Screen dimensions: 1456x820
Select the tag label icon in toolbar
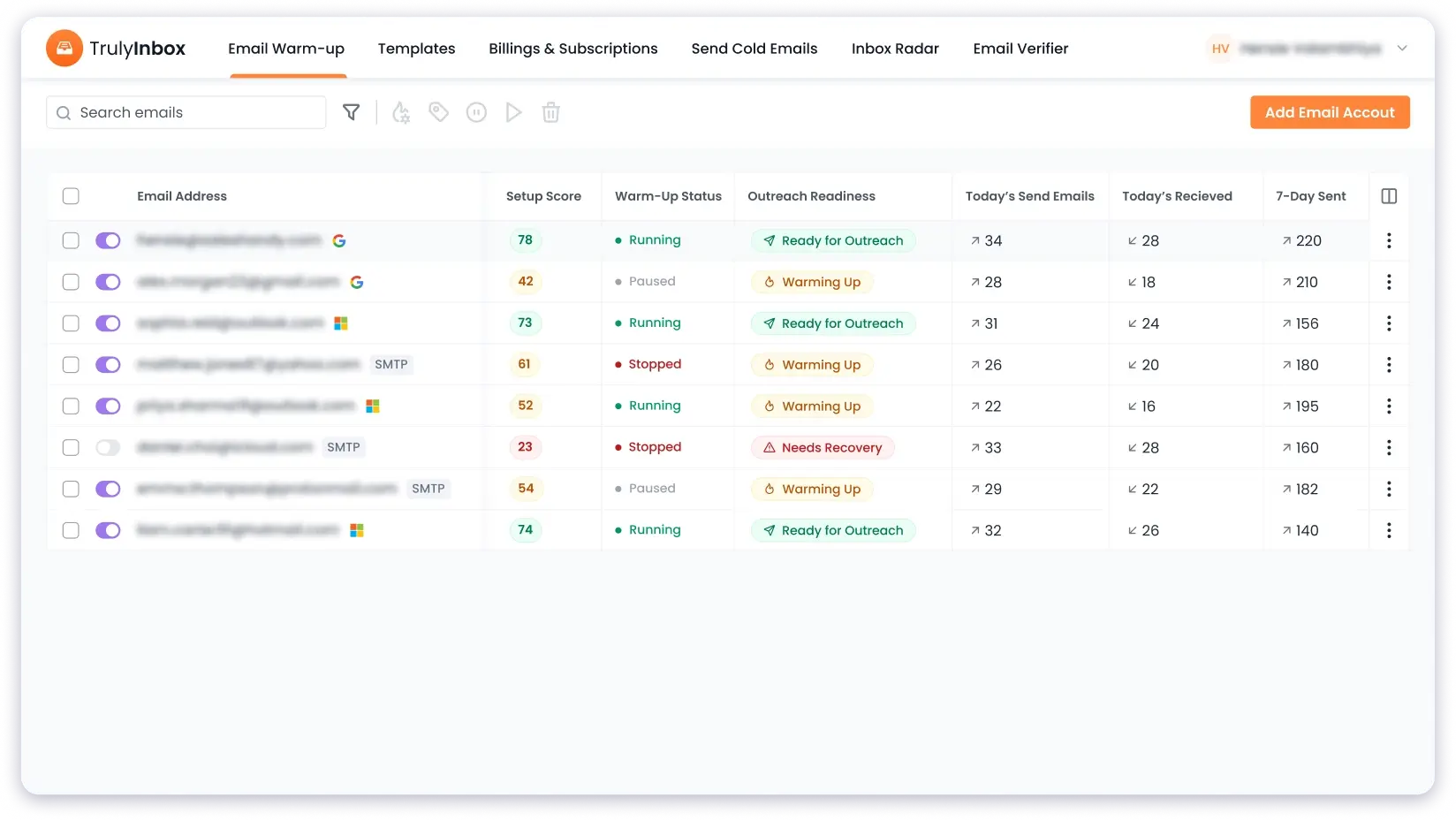click(x=438, y=112)
